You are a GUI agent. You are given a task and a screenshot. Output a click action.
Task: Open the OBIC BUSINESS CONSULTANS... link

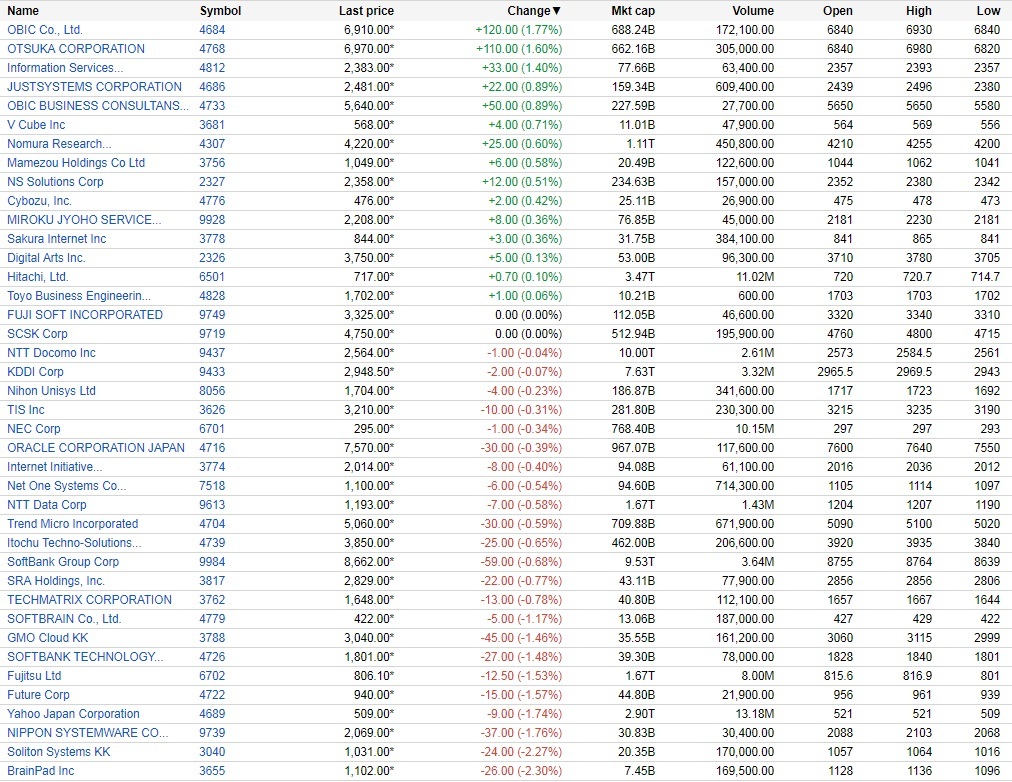[98, 106]
